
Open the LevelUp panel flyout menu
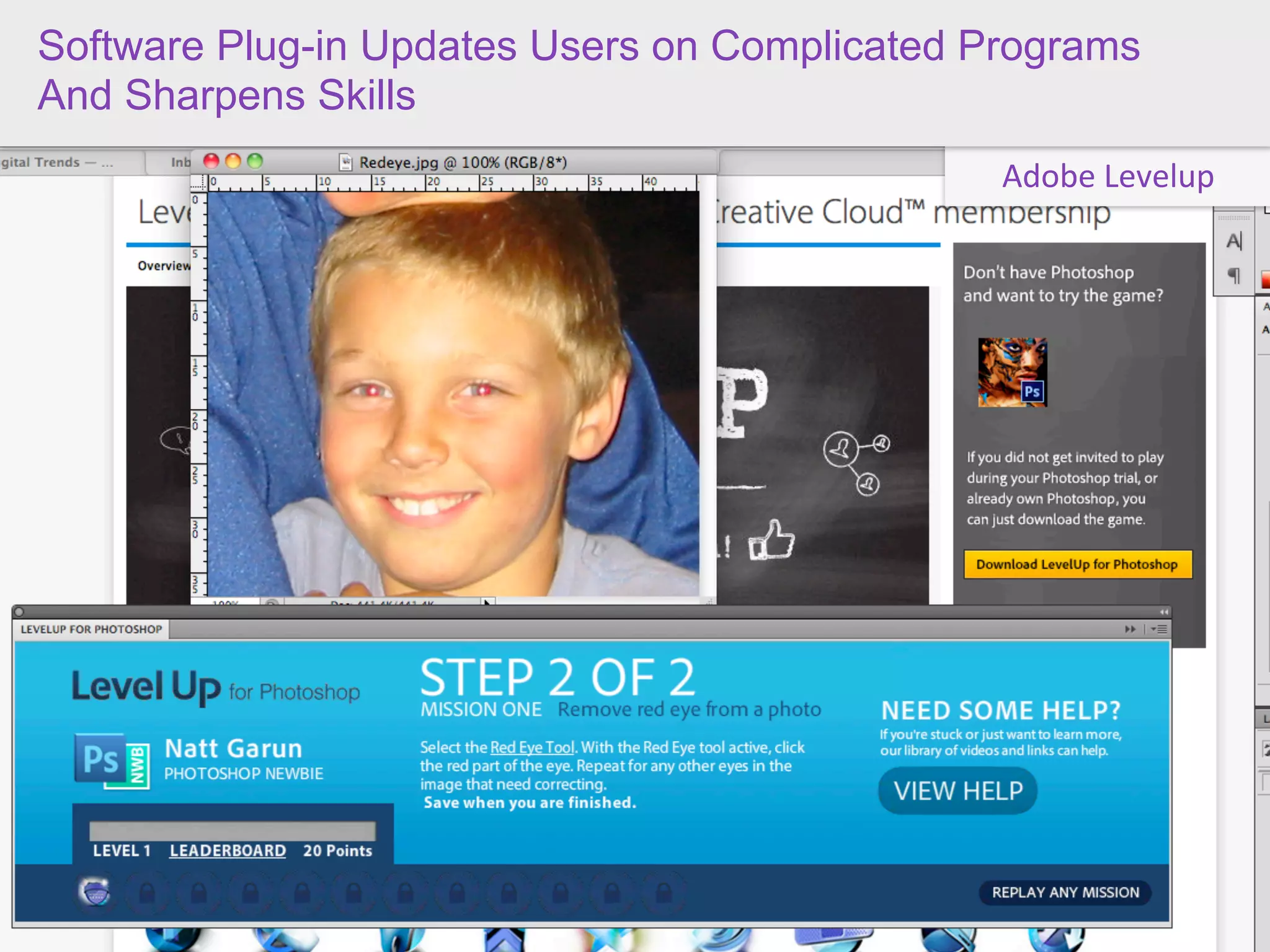tap(1159, 629)
